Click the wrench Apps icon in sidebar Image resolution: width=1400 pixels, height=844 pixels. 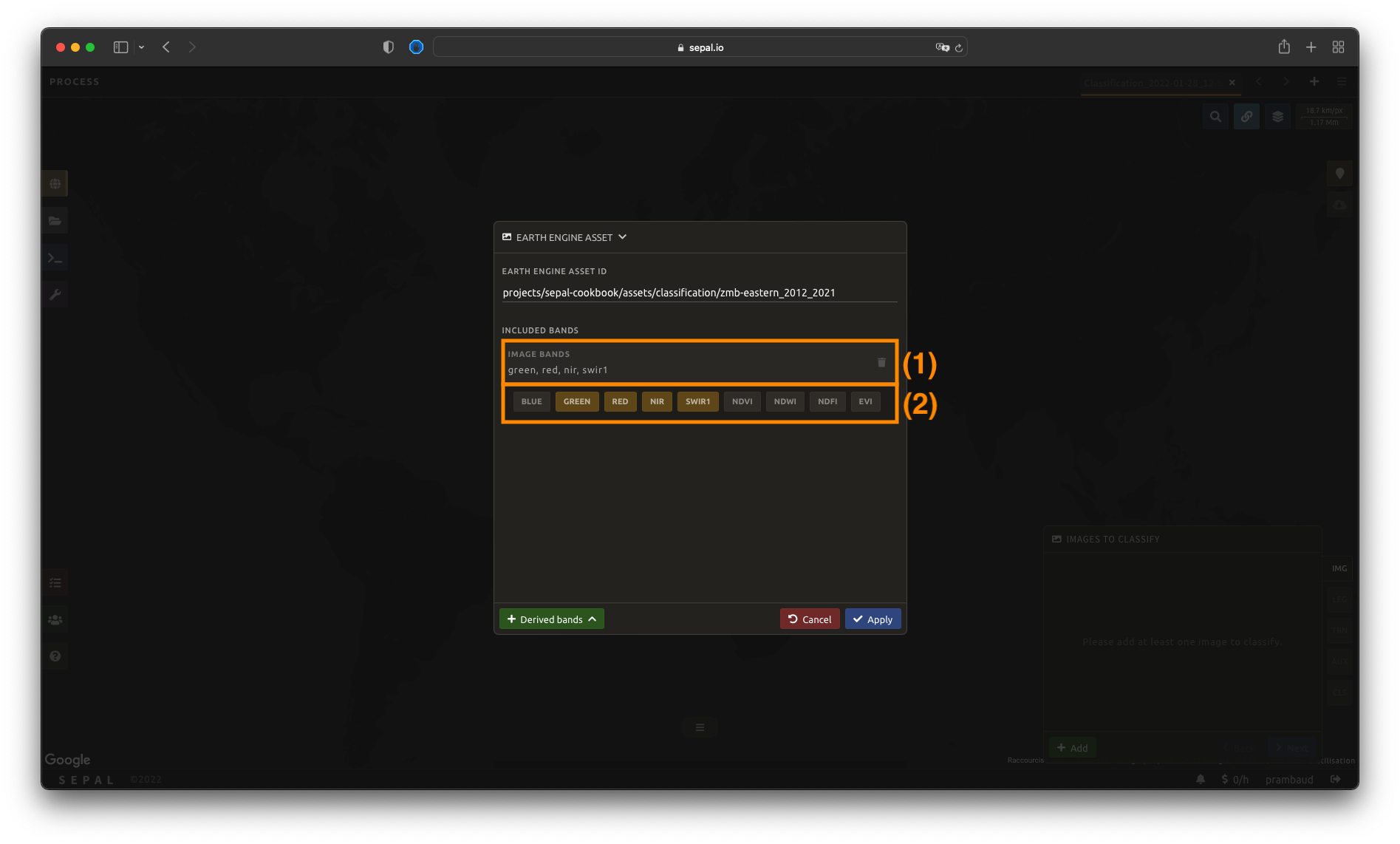click(55, 295)
